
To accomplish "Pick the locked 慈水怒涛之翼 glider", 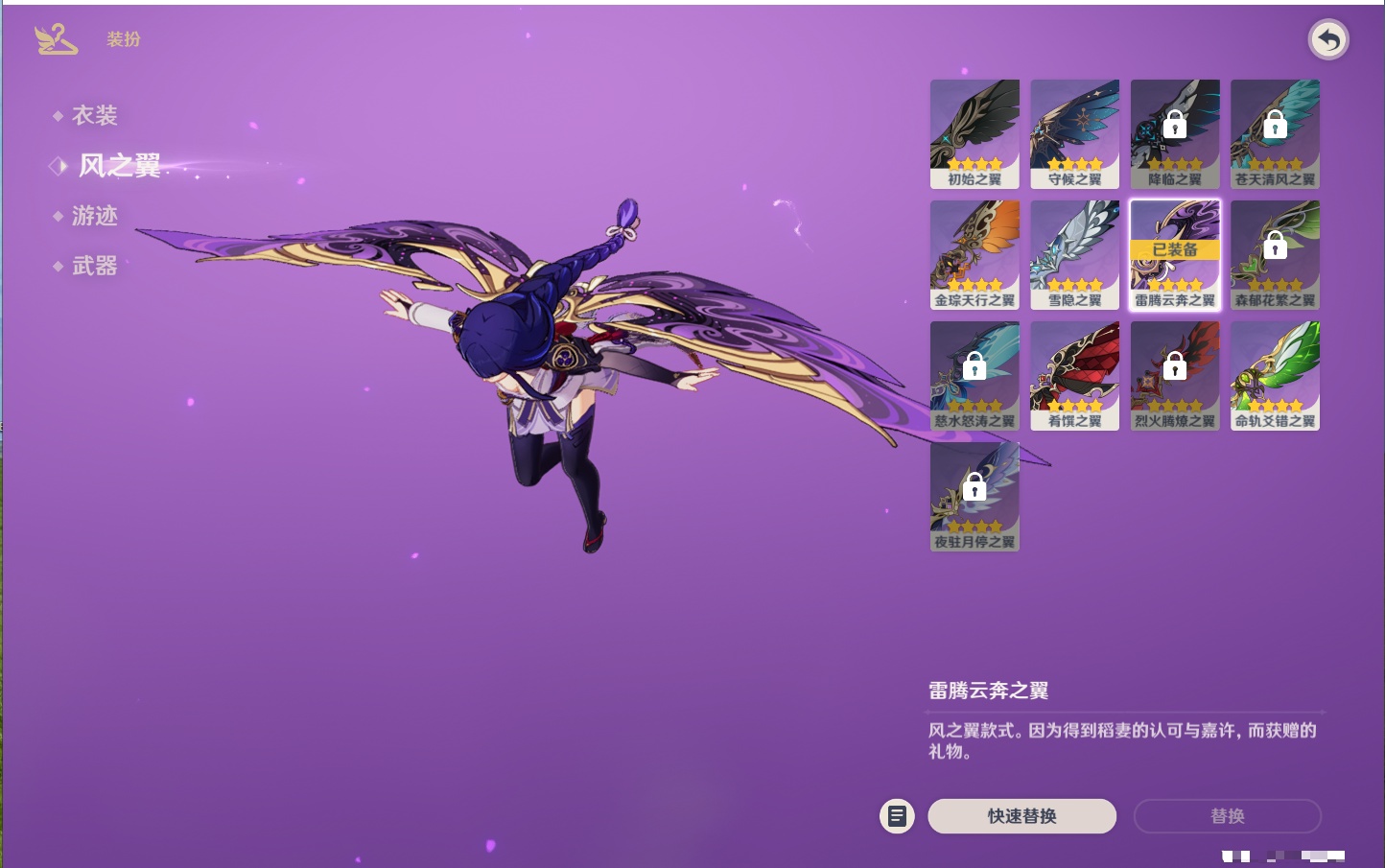I will [x=974, y=376].
